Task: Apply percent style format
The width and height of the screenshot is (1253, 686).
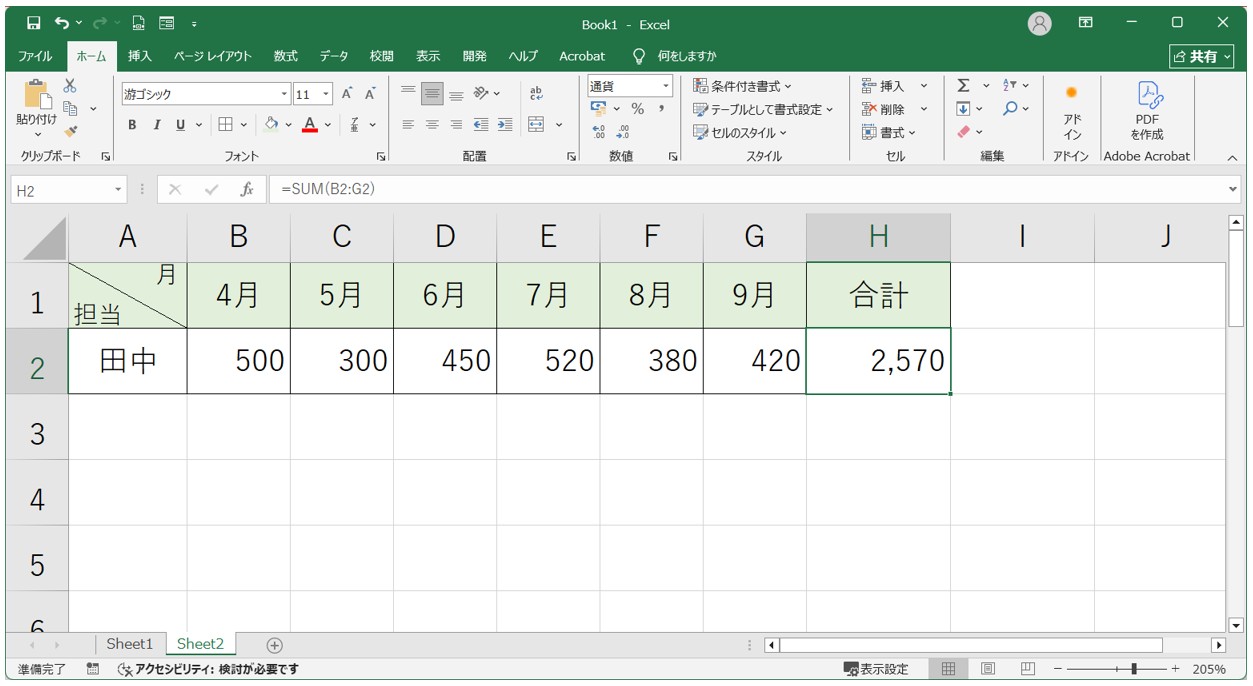Action: point(637,108)
